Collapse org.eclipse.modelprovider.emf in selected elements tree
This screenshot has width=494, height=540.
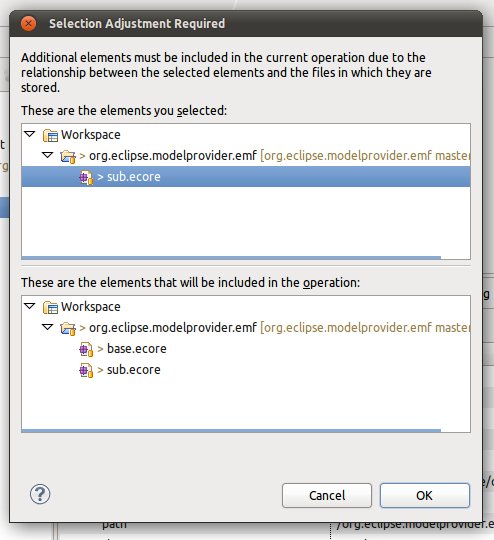48,155
